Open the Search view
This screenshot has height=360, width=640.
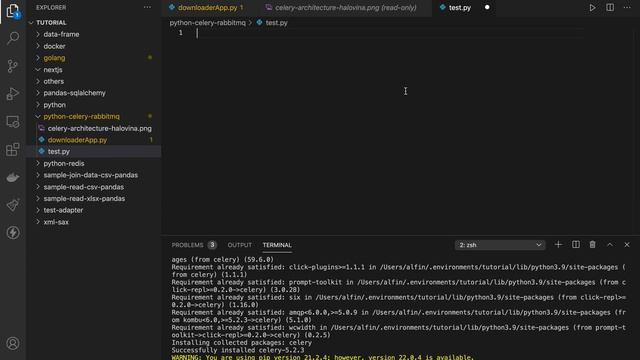point(13,38)
